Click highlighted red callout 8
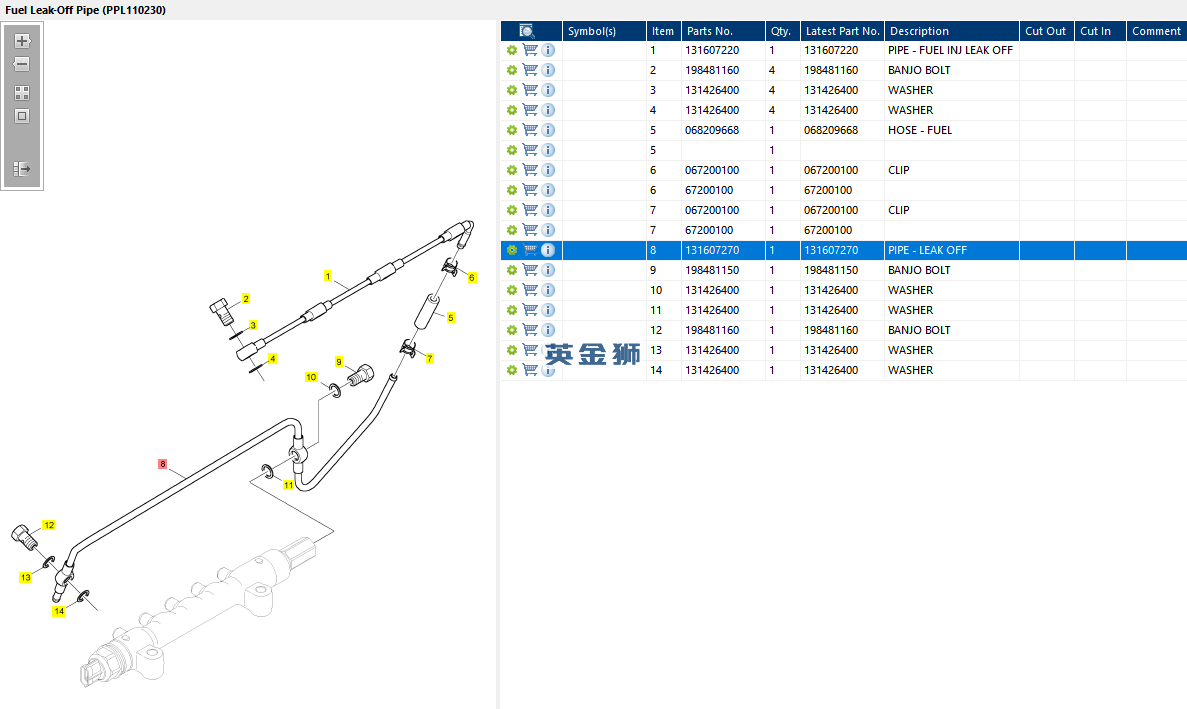This screenshot has height=709, width=1187. click(x=163, y=464)
